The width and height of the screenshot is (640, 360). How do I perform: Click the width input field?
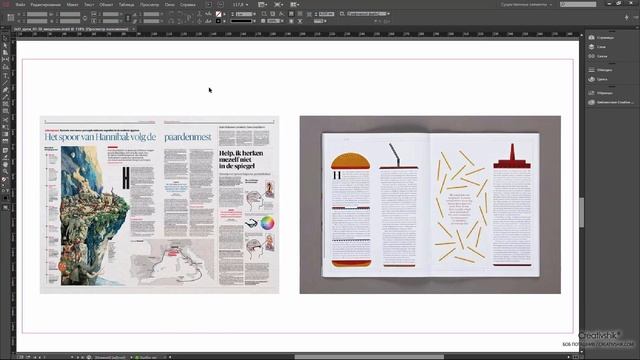70,14
